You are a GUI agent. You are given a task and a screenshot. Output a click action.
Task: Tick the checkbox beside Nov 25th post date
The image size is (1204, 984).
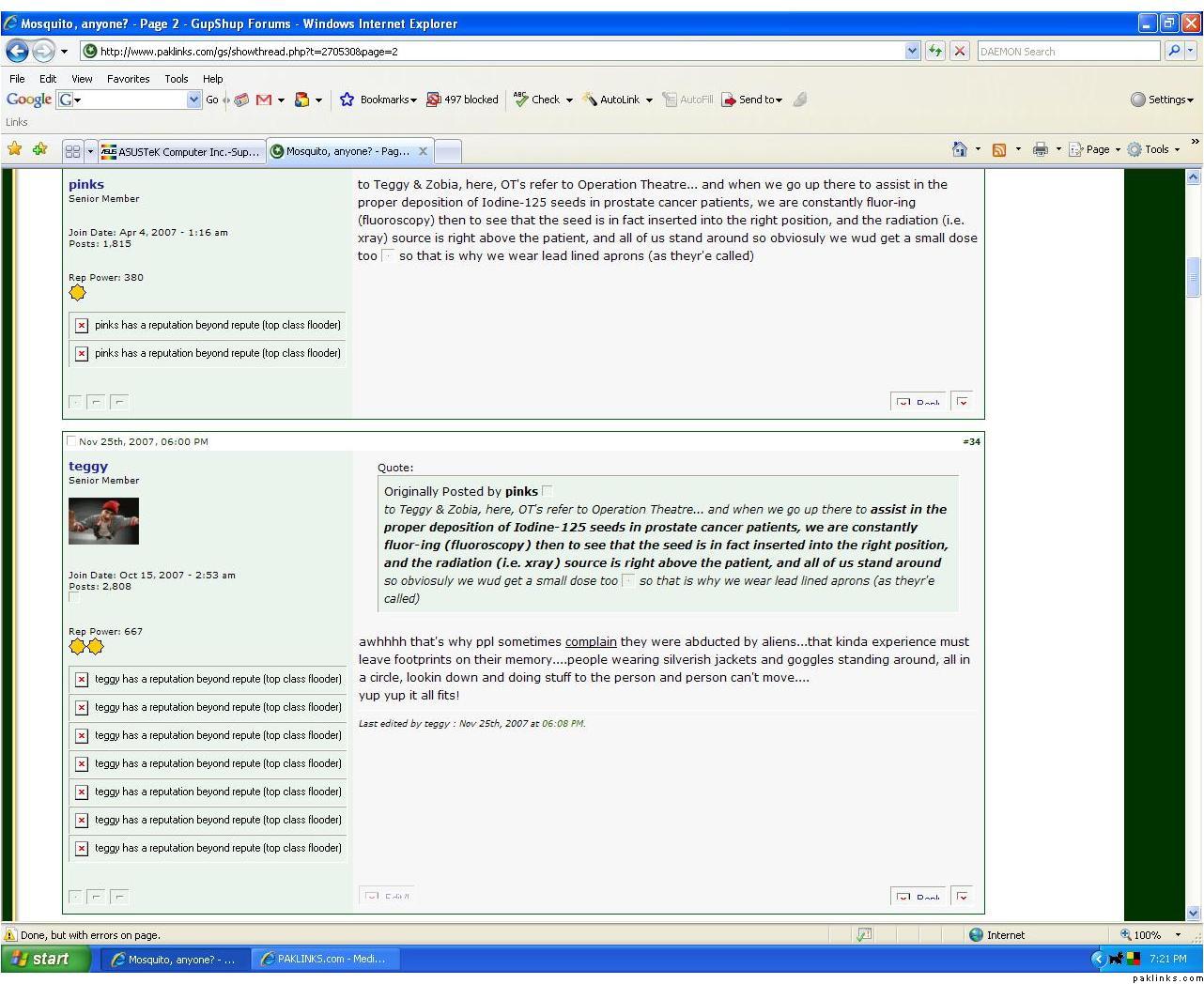tap(71, 441)
